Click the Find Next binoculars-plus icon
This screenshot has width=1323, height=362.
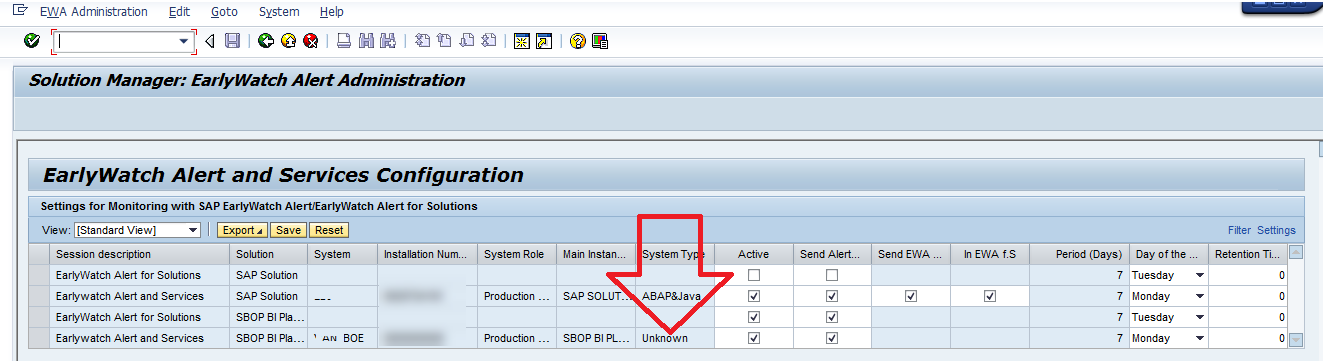387,41
